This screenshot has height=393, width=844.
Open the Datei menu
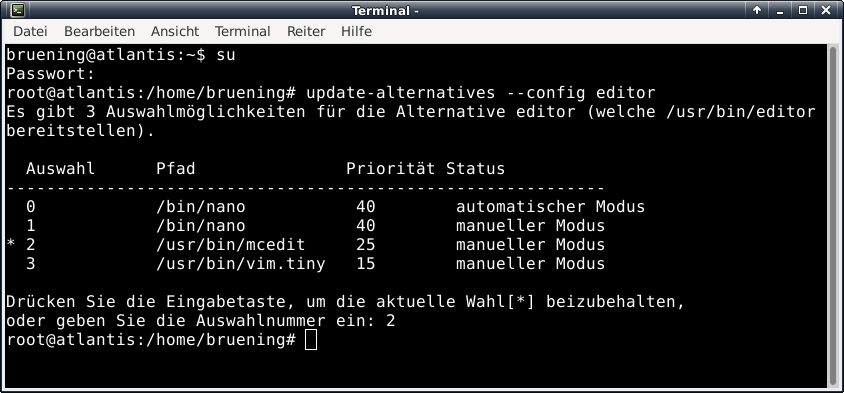[x=30, y=31]
